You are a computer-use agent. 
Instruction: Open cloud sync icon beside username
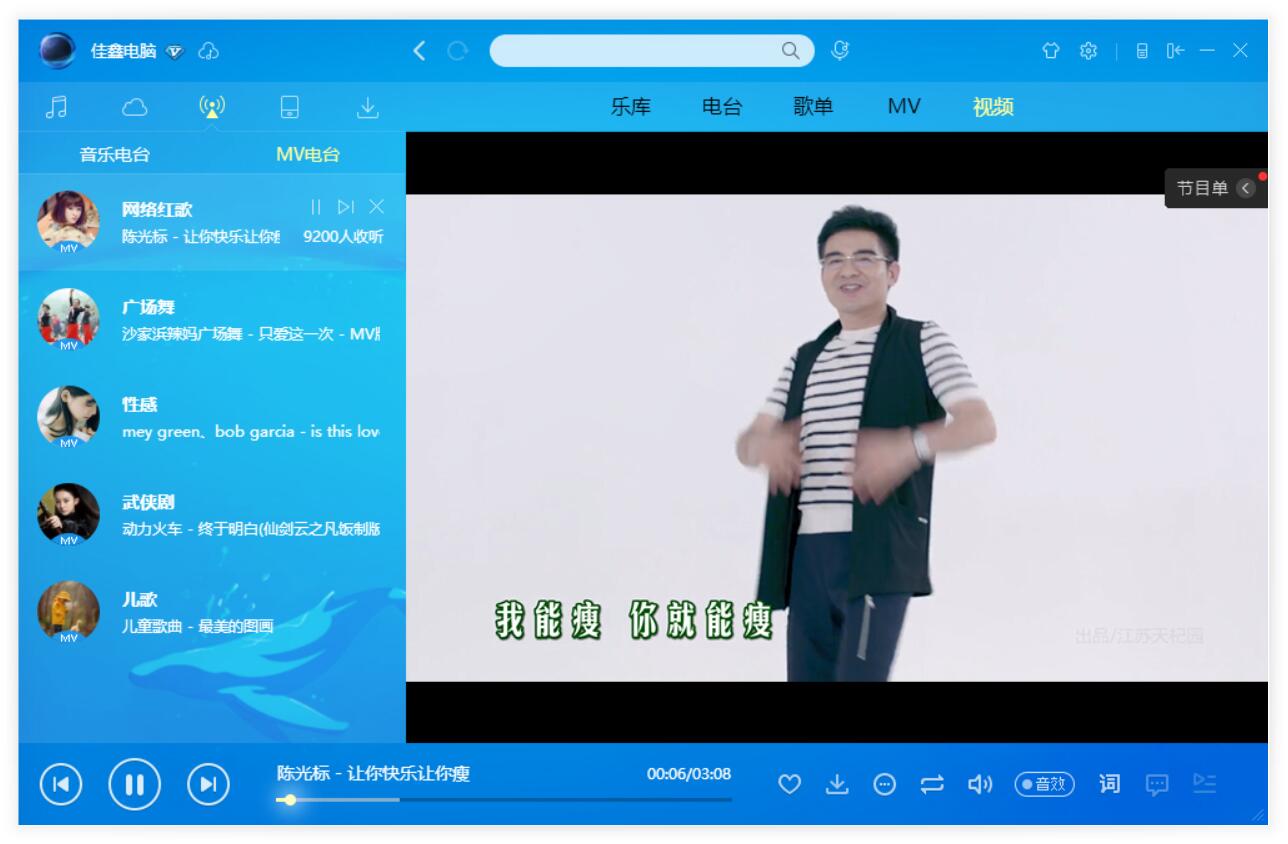[x=208, y=50]
